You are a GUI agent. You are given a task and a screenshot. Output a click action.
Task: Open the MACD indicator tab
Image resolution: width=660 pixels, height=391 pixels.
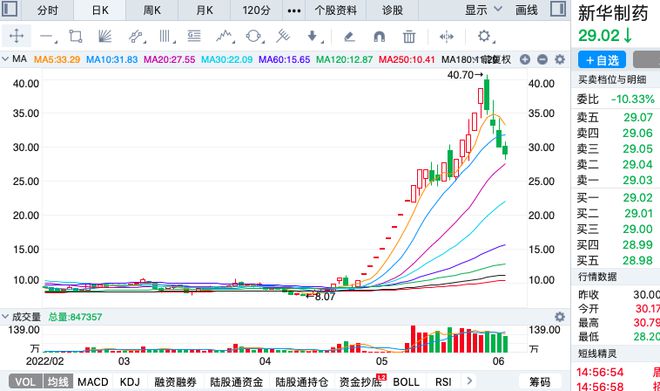coord(93,382)
